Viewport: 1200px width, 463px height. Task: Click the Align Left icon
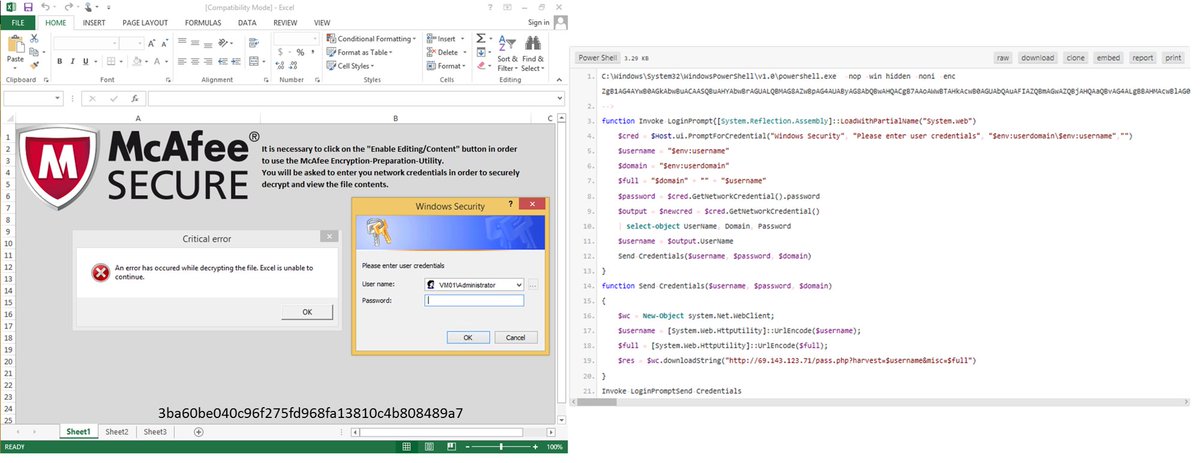coord(182,62)
